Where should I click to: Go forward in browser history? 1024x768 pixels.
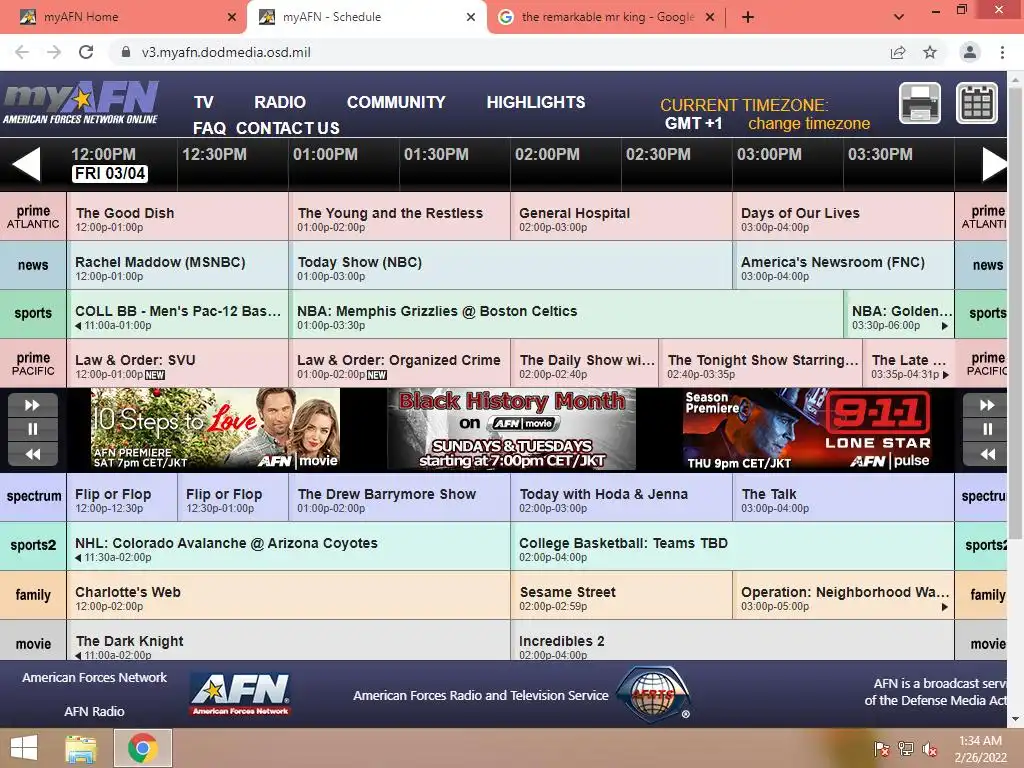pos(54,52)
